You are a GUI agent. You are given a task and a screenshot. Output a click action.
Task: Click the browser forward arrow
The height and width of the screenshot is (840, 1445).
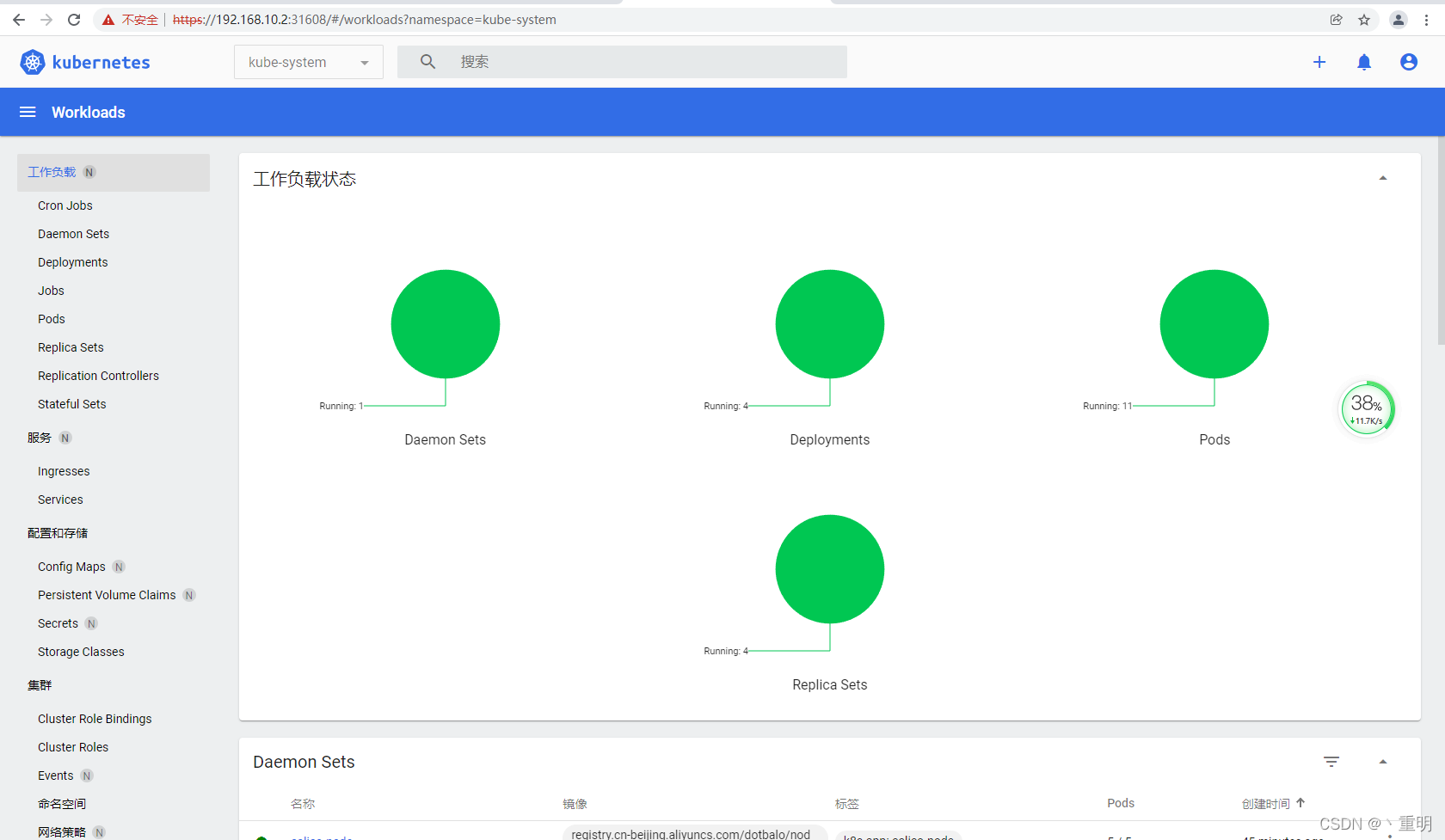pos(46,20)
